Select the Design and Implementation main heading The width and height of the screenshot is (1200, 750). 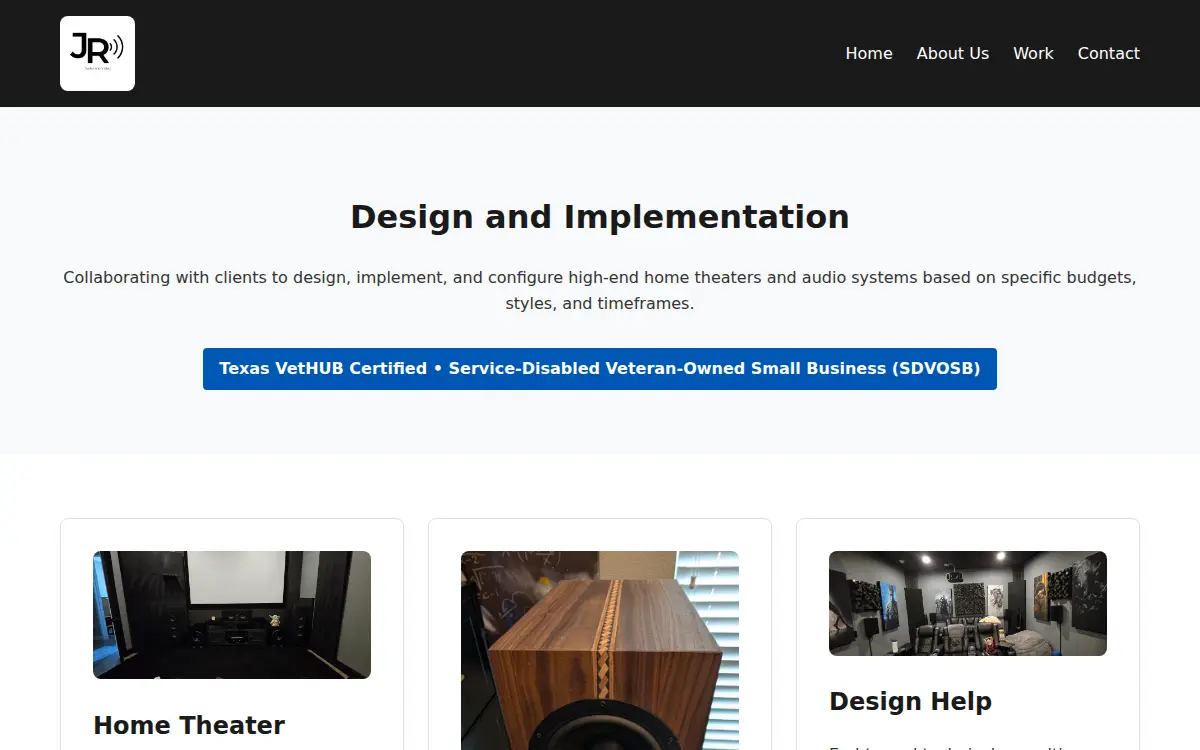[x=600, y=217]
